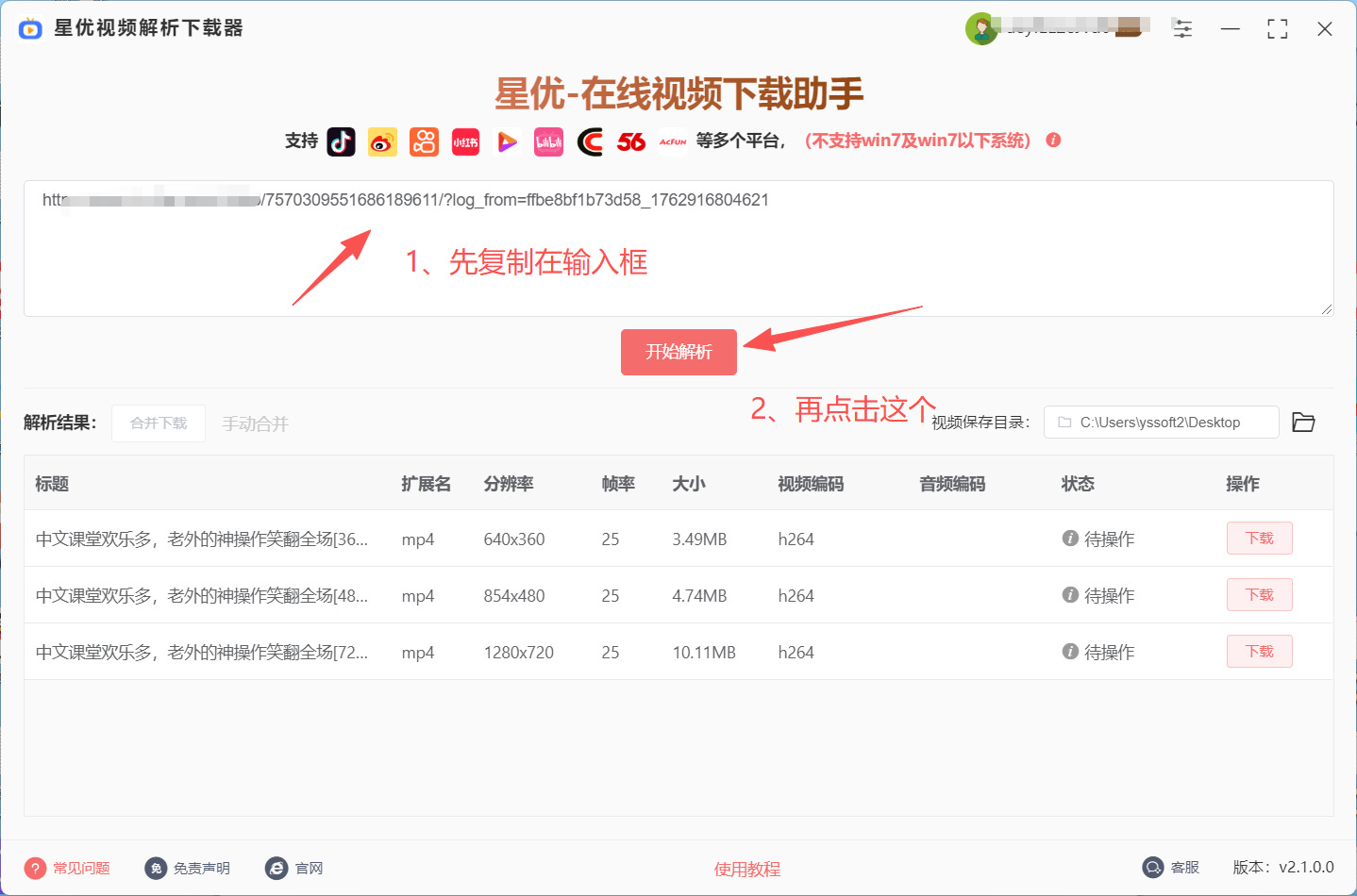Image resolution: width=1357 pixels, height=896 pixels.
Task: Click the 开始解析 button
Action: pyautogui.click(x=678, y=352)
